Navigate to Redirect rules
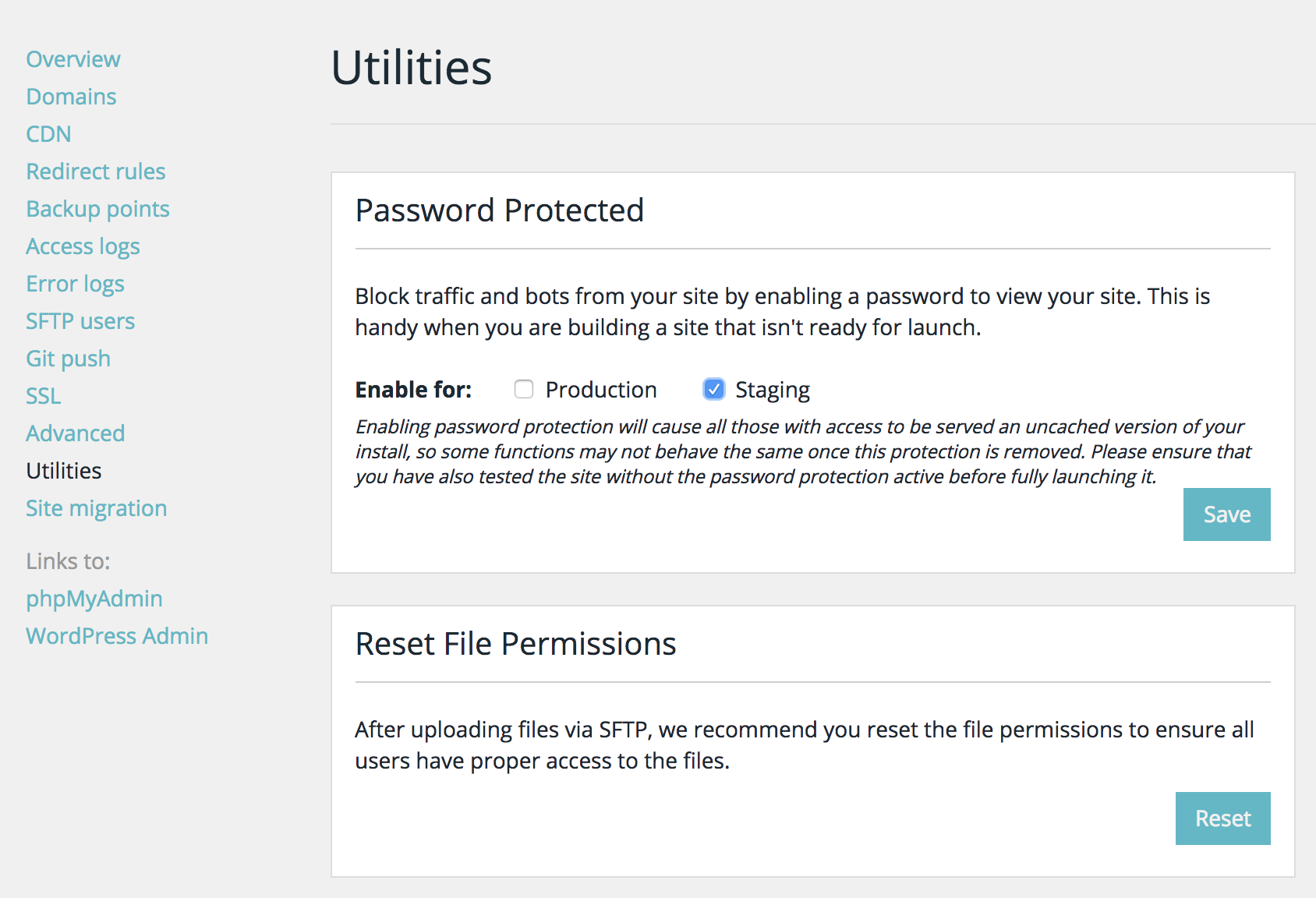1316x898 pixels. click(96, 171)
